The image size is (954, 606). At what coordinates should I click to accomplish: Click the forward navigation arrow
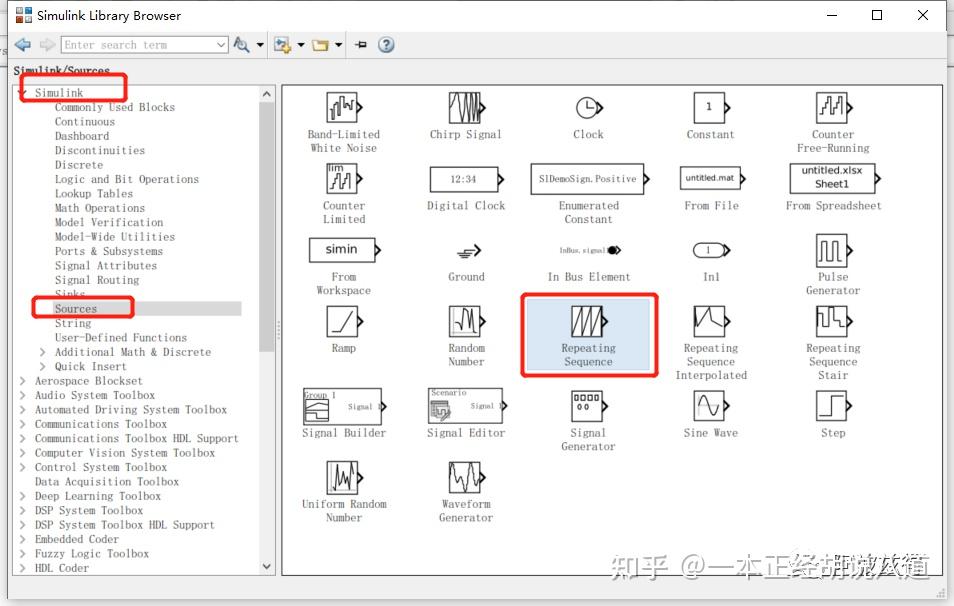[47, 44]
